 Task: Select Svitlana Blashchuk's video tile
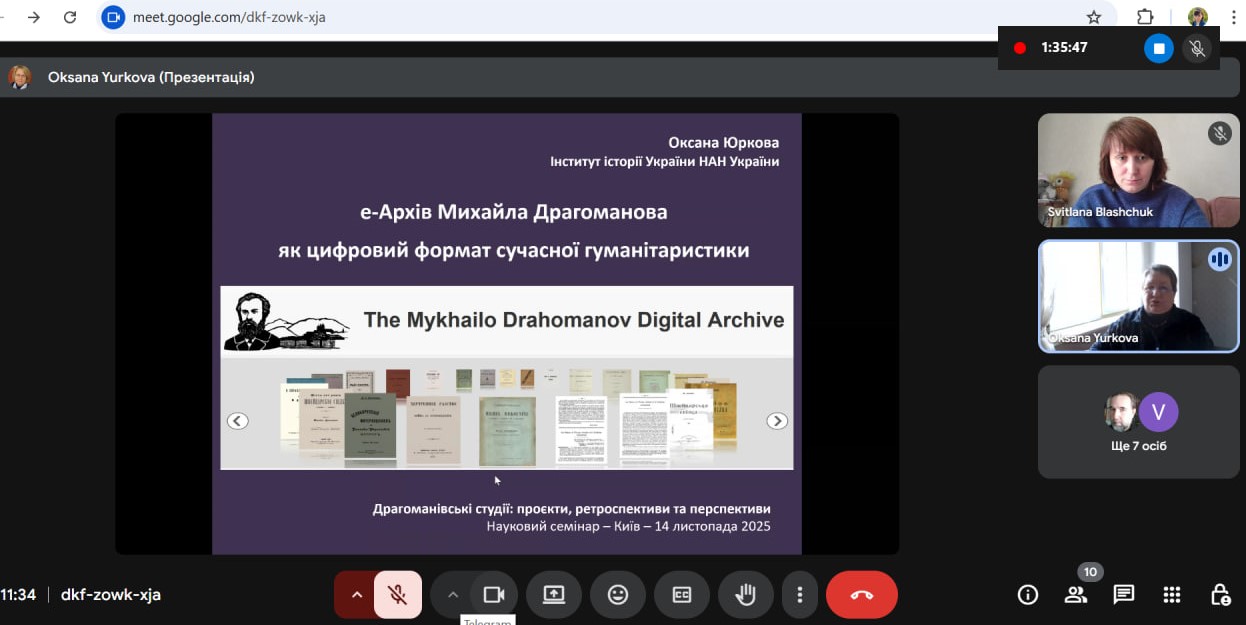click(1138, 170)
